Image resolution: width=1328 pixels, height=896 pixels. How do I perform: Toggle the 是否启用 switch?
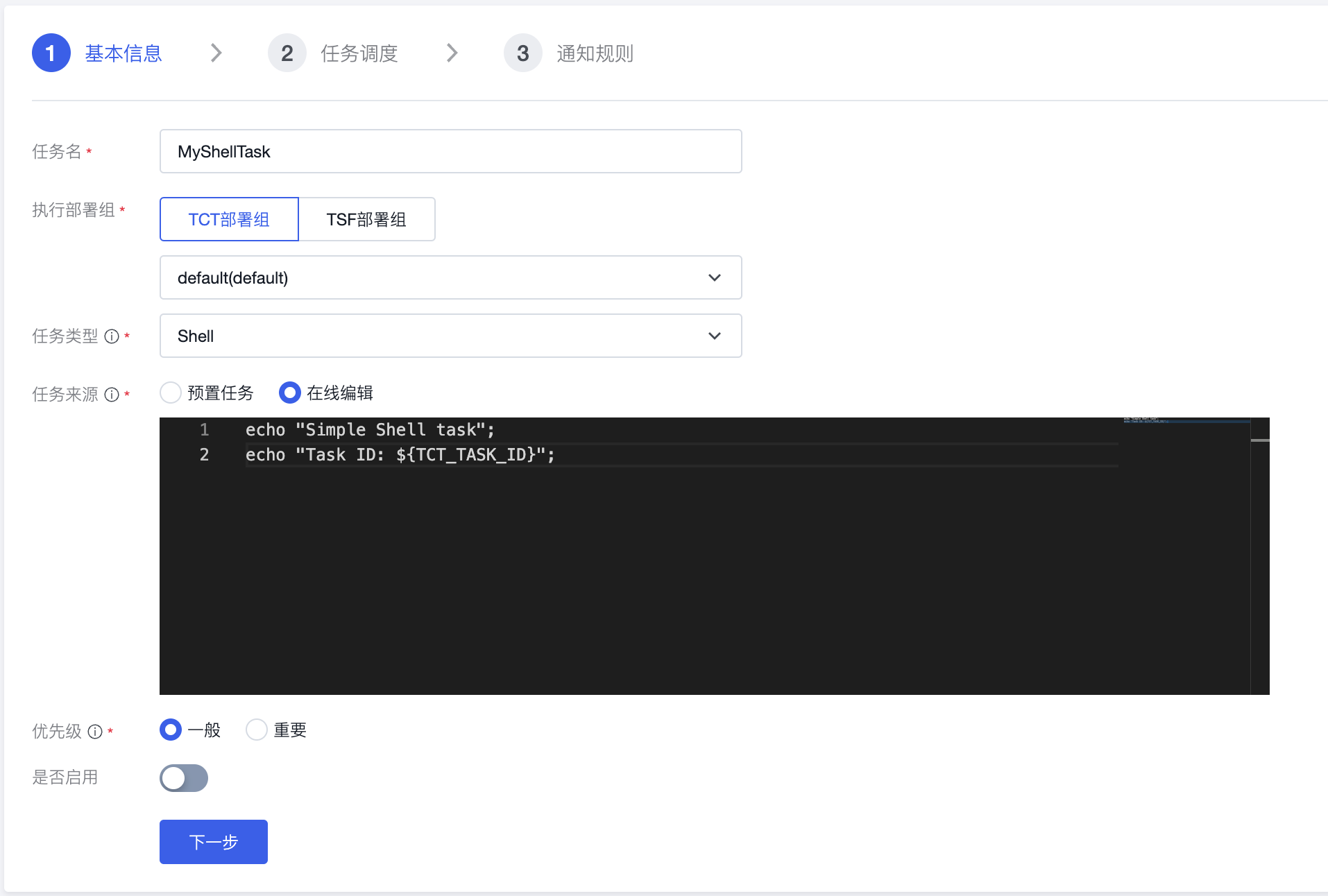pyautogui.click(x=184, y=778)
